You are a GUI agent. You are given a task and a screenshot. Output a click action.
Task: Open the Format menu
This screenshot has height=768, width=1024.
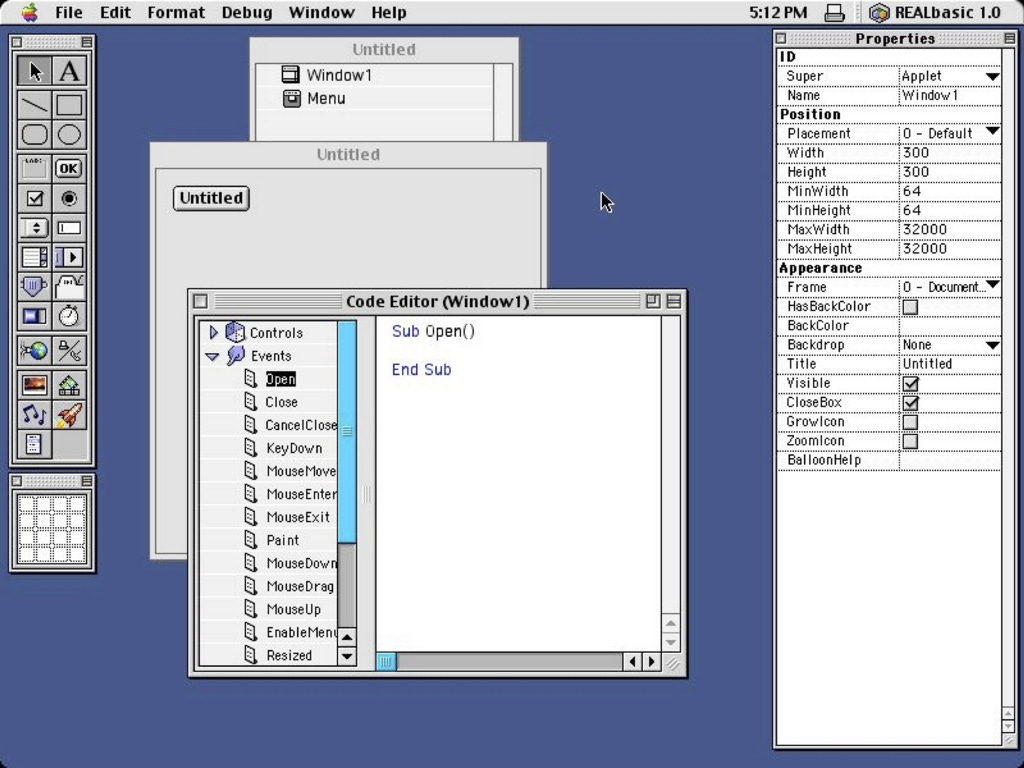[176, 12]
